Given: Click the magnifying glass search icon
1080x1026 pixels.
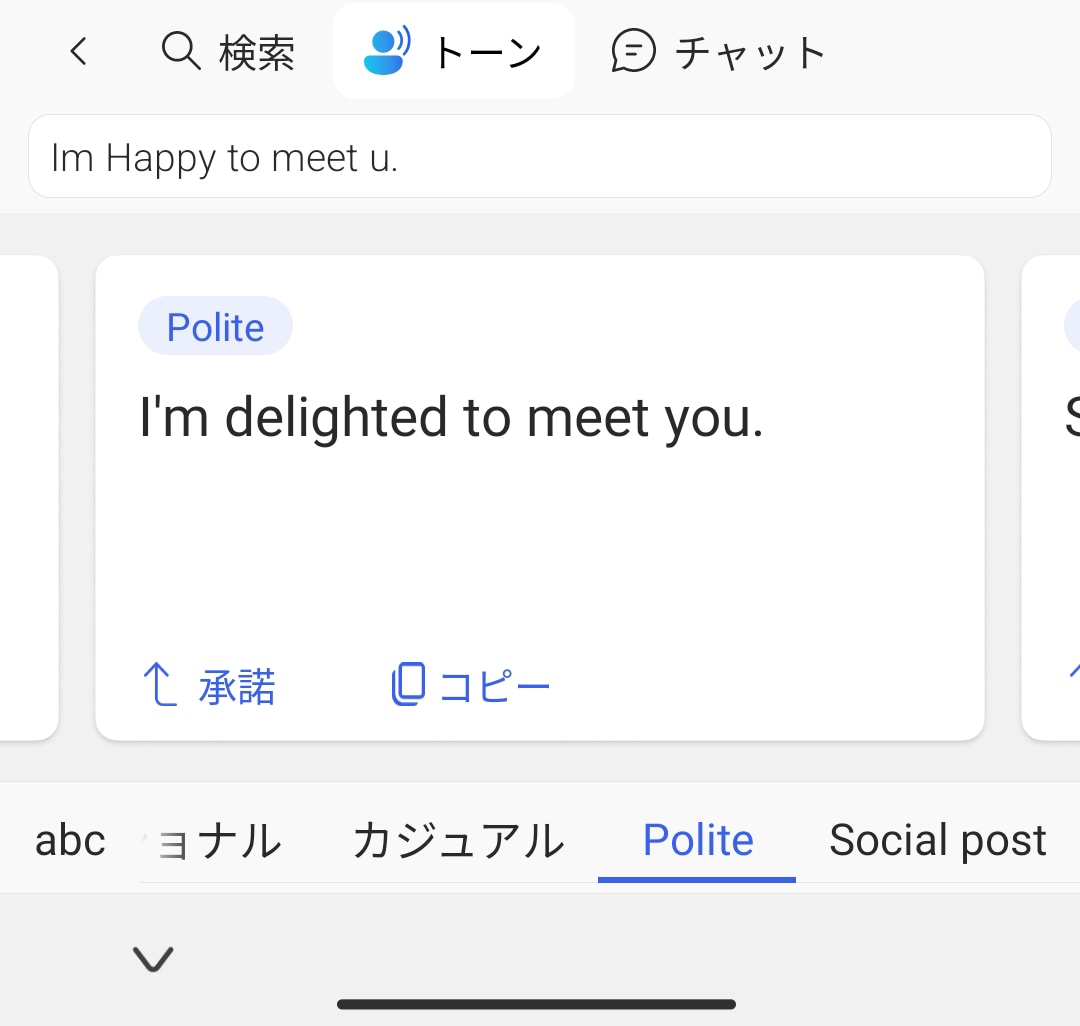Looking at the screenshot, I should (181, 50).
